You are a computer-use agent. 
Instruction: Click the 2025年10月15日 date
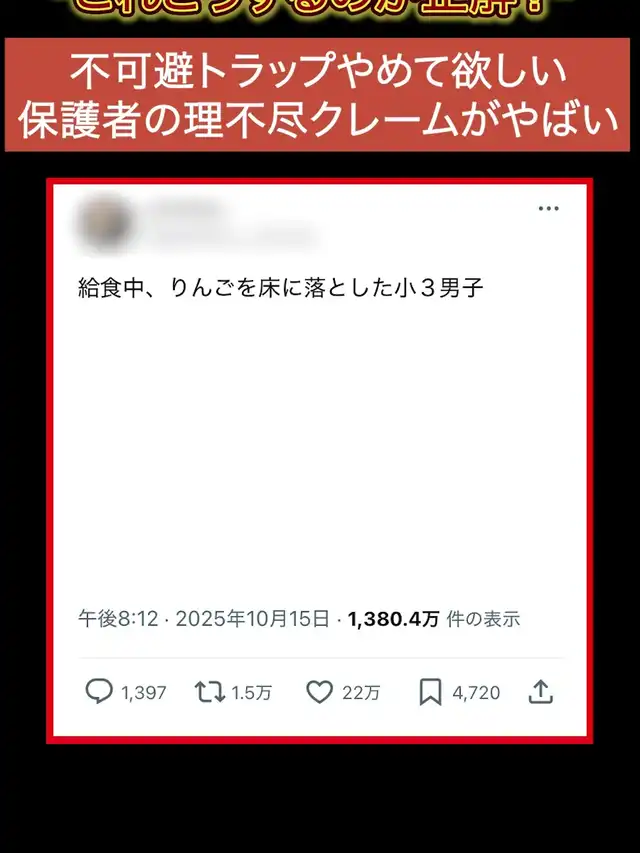[x=253, y=619]
